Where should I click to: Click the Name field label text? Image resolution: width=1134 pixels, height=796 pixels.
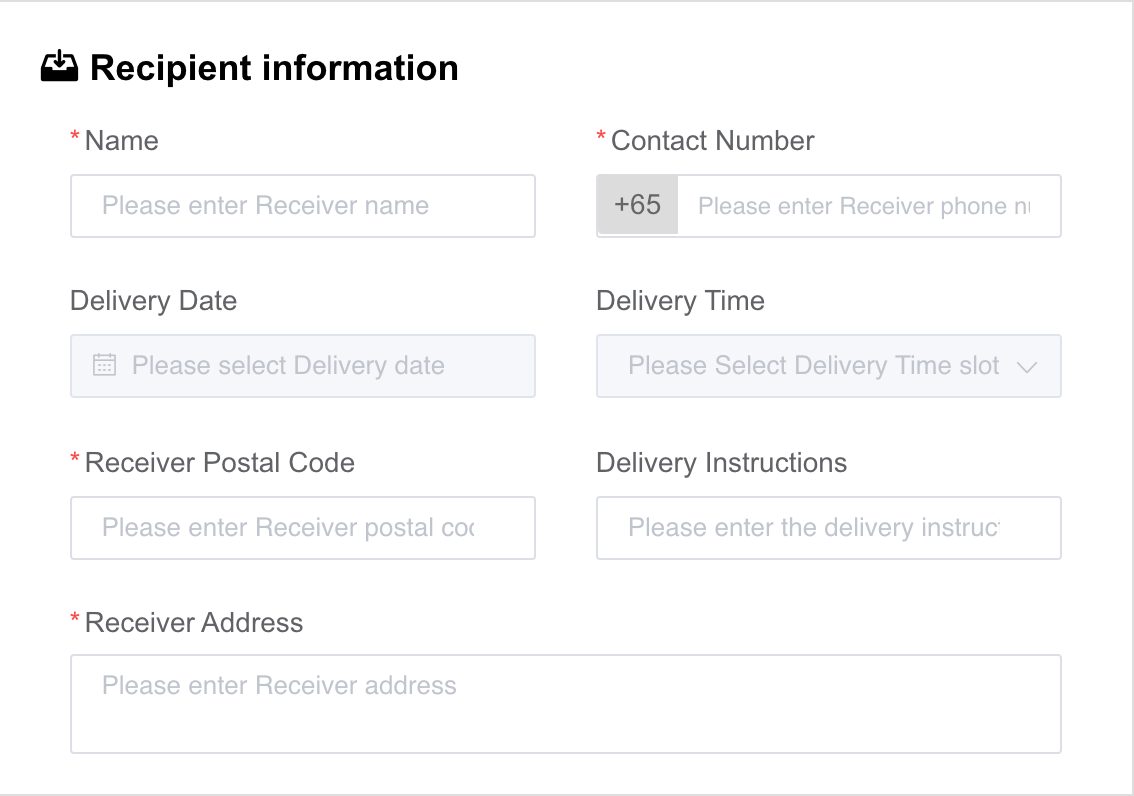[x=120, y=141]
